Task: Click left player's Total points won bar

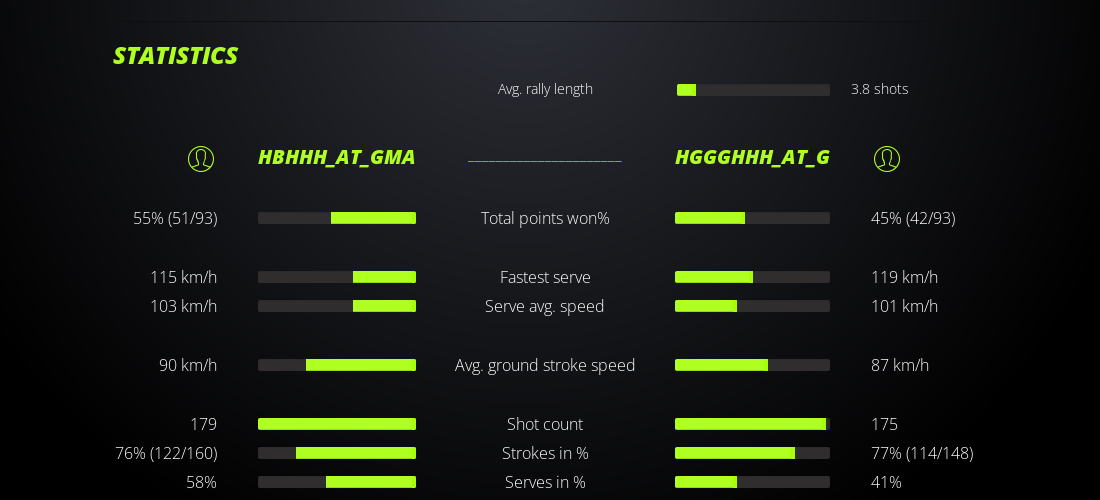Action: tap(337, 218)
